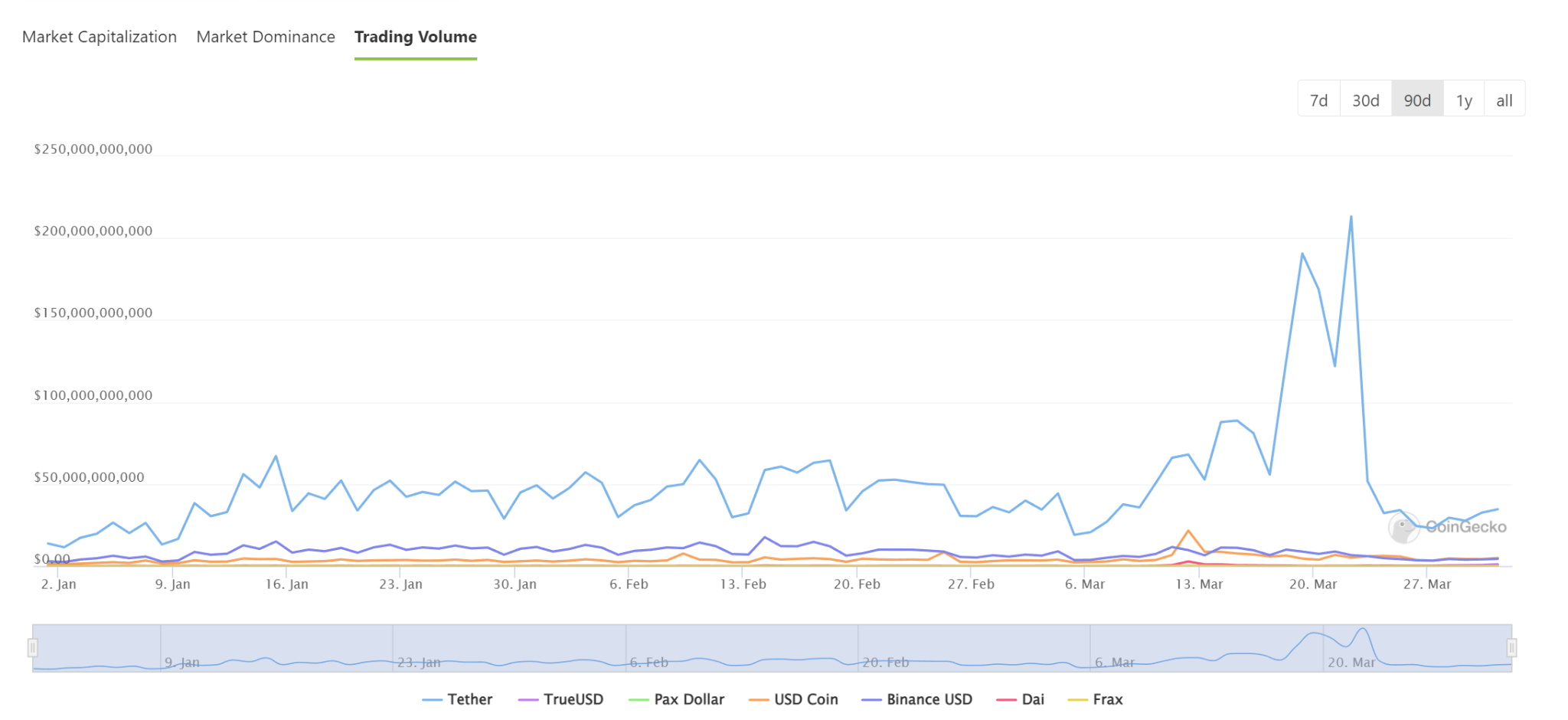Click the left navigator range handle
Screen dimensions: 1568x720
tap(33, 648)
